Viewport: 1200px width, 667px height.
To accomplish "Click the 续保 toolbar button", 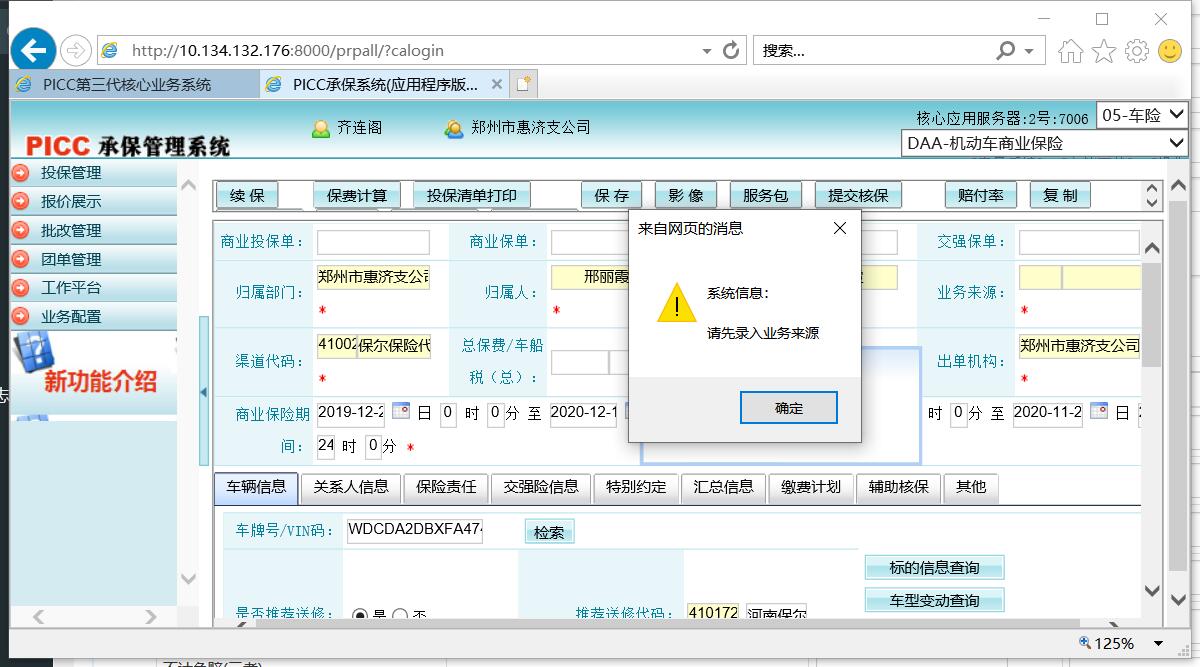I will click(x=247, y=196).
